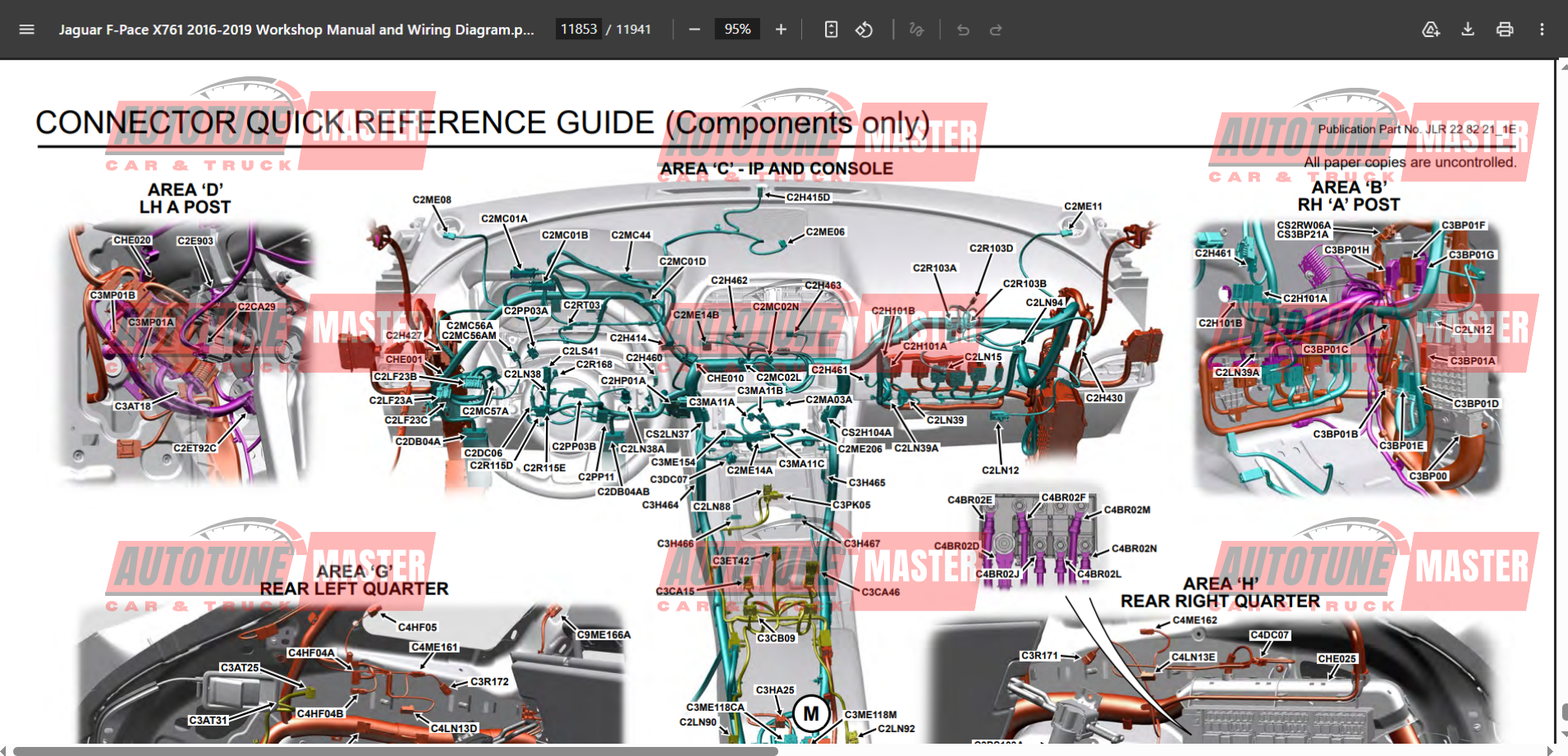This screenshot has height=756, width=1568.
Task: Click connector label CHE020
Action: click(x=132, y=241)
